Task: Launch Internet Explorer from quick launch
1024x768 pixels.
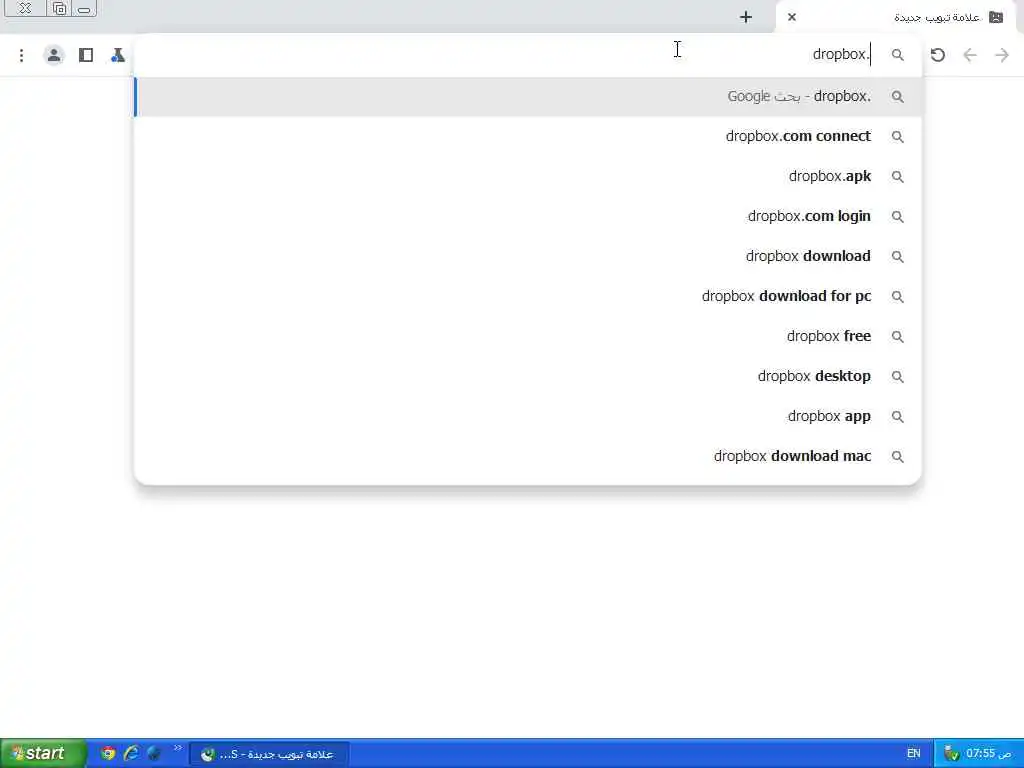Action: point(131,754)
